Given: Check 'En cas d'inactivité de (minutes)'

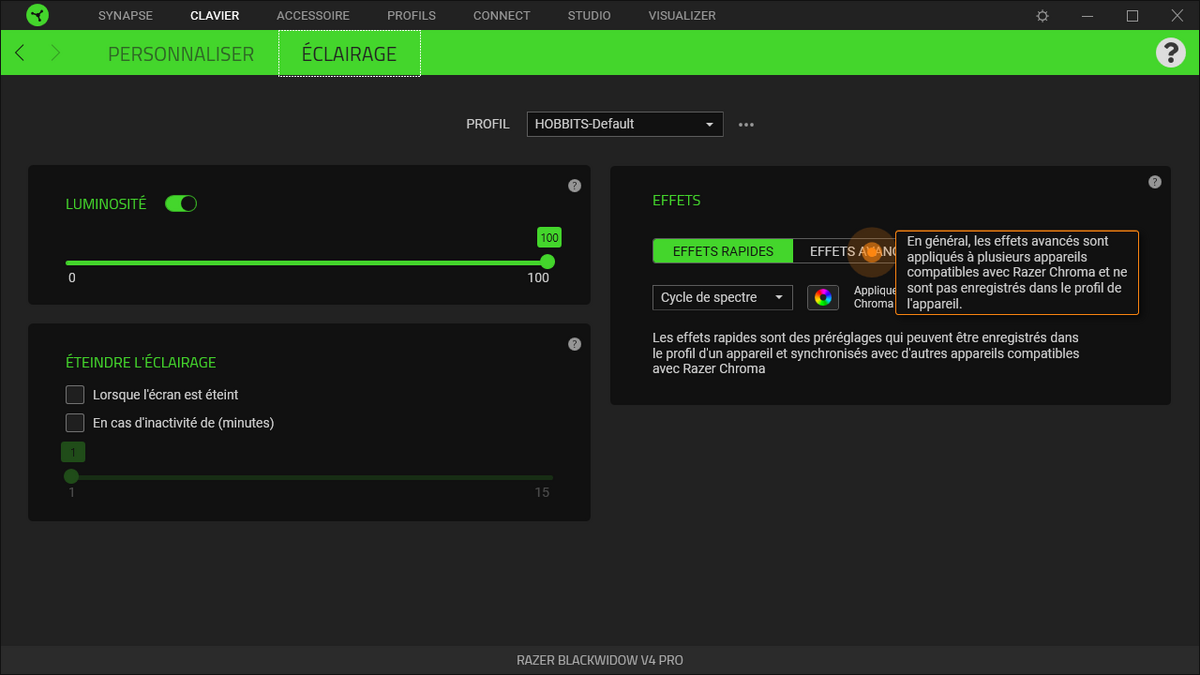Looking at the screenshot, I should (75, 422).
